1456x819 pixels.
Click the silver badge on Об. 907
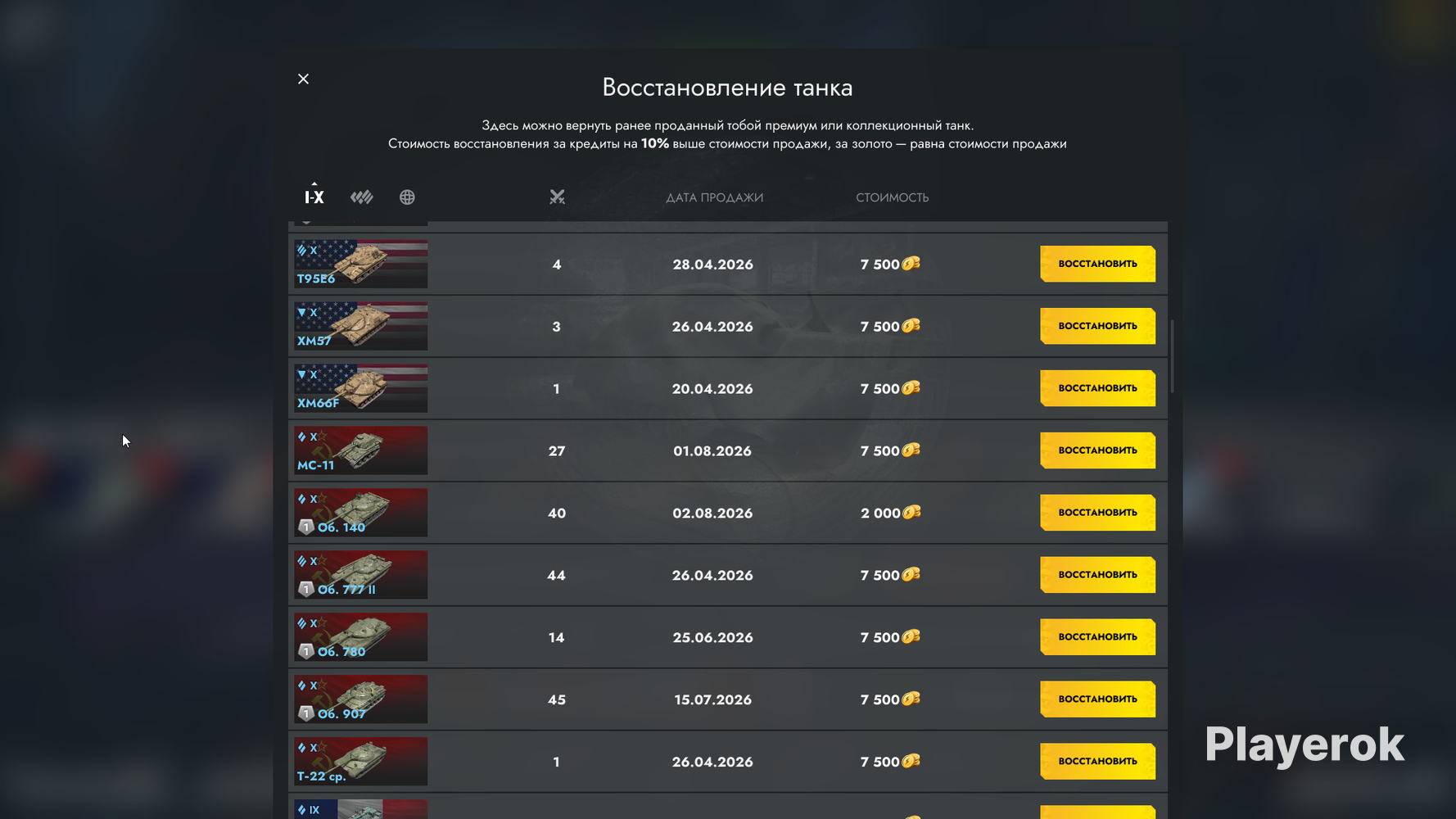click(x=306, y=713)
